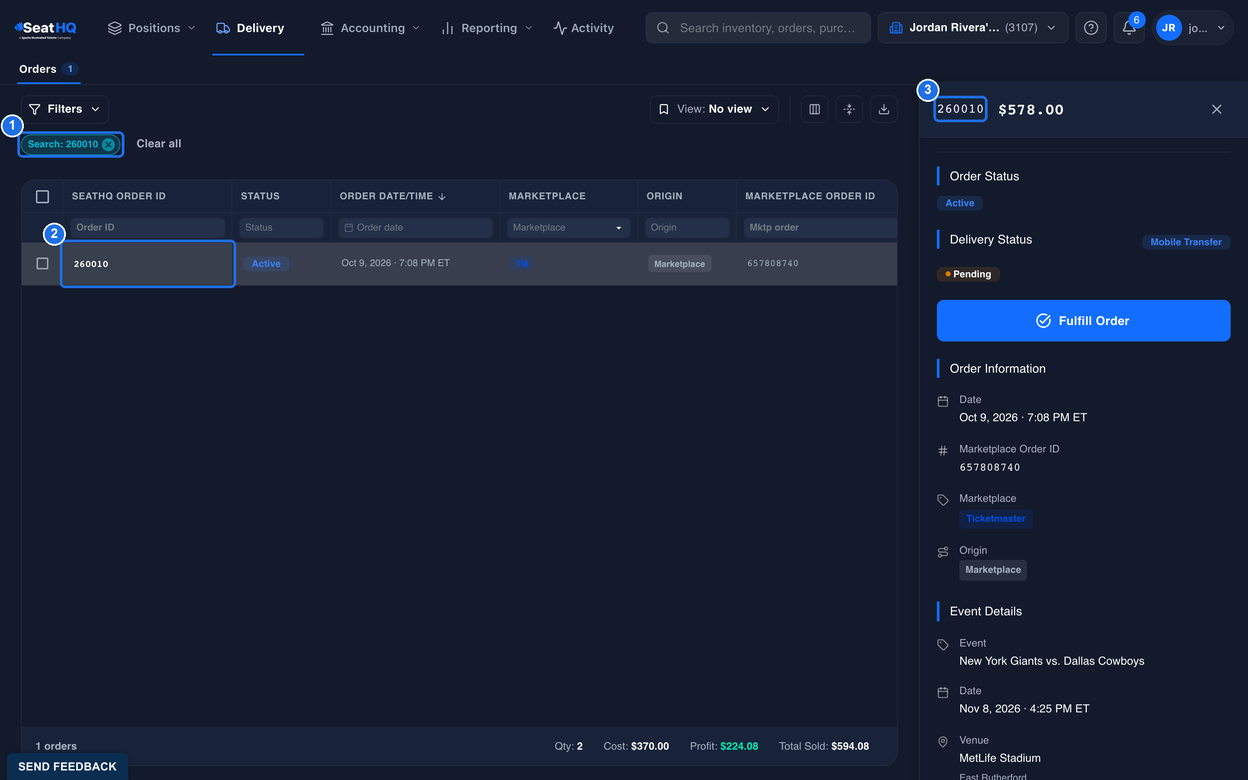Sort by Order Date/Time column
The image size is (1248, 780).
click(x=393, y=196)
